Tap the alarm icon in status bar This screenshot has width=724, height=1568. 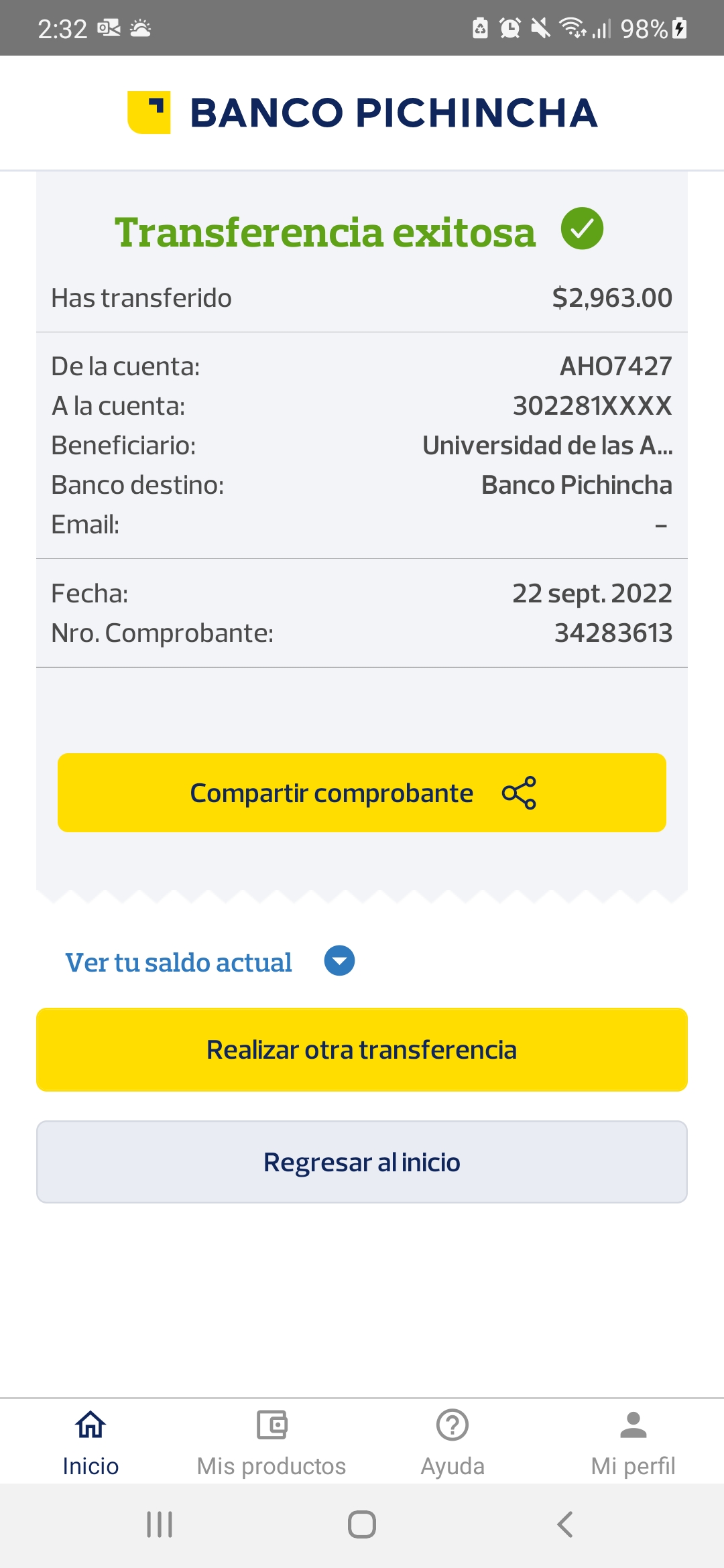510,28
